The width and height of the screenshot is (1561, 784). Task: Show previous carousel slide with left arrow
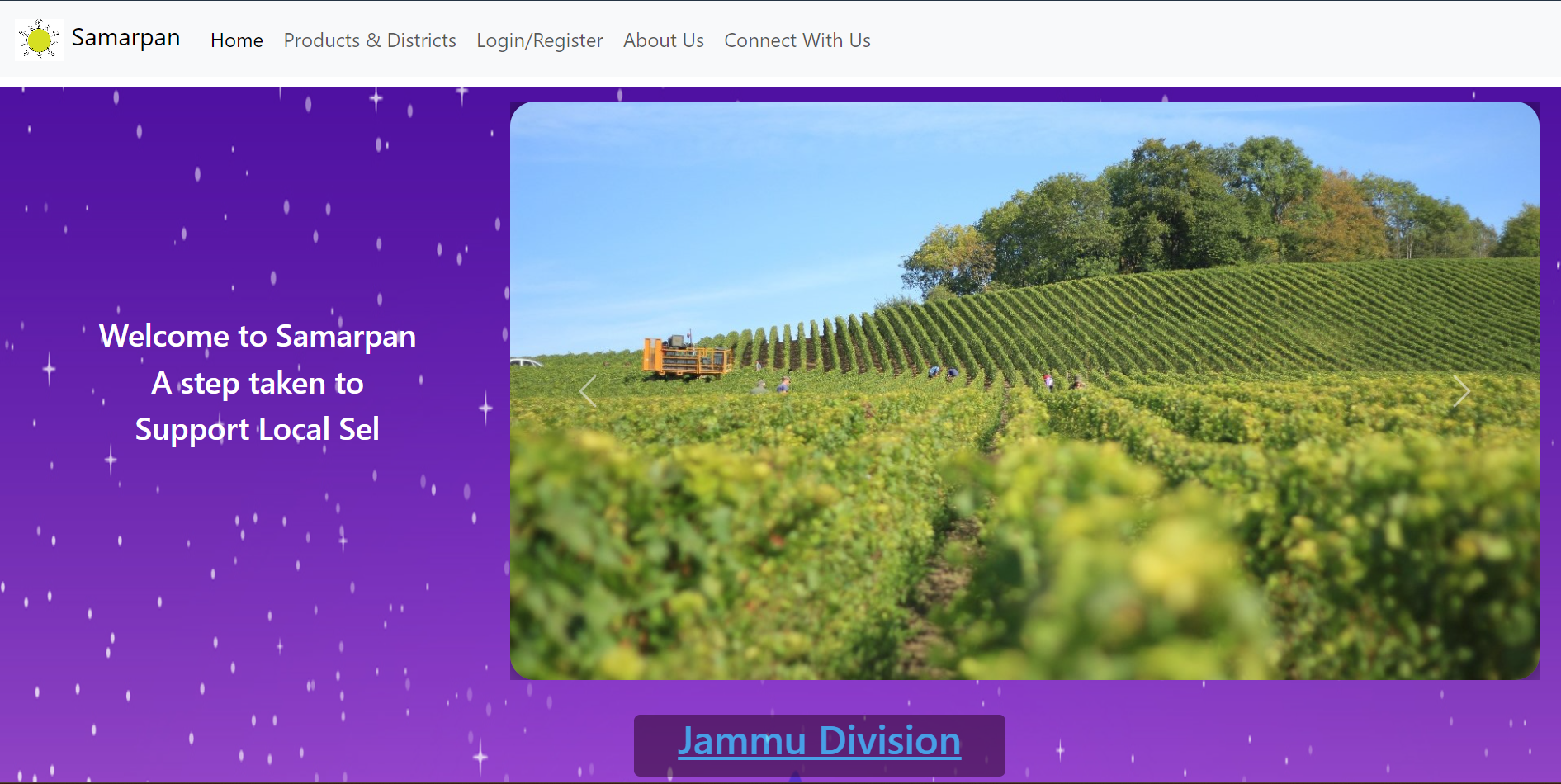(x=588, y=391)
